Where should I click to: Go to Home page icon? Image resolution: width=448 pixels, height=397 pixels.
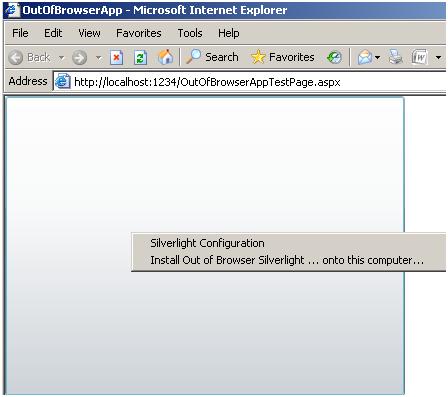165,57
